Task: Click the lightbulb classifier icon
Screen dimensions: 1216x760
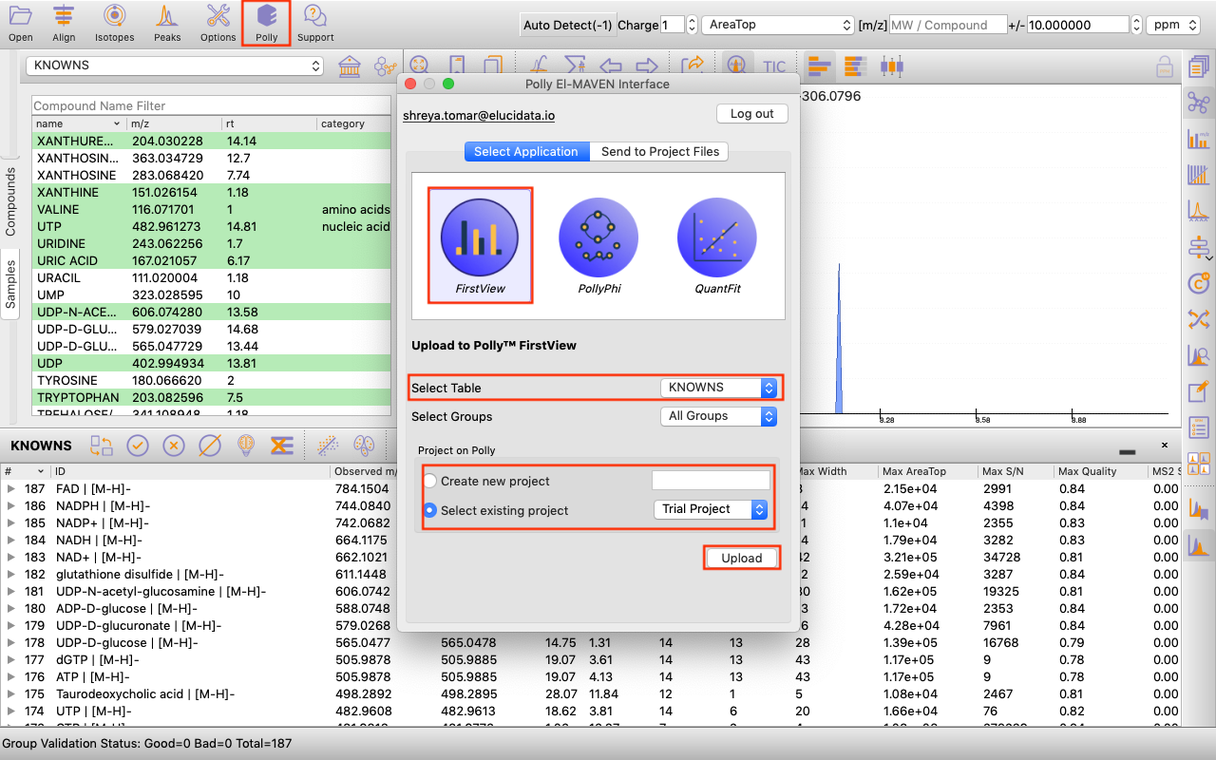Action: [245, 446]
